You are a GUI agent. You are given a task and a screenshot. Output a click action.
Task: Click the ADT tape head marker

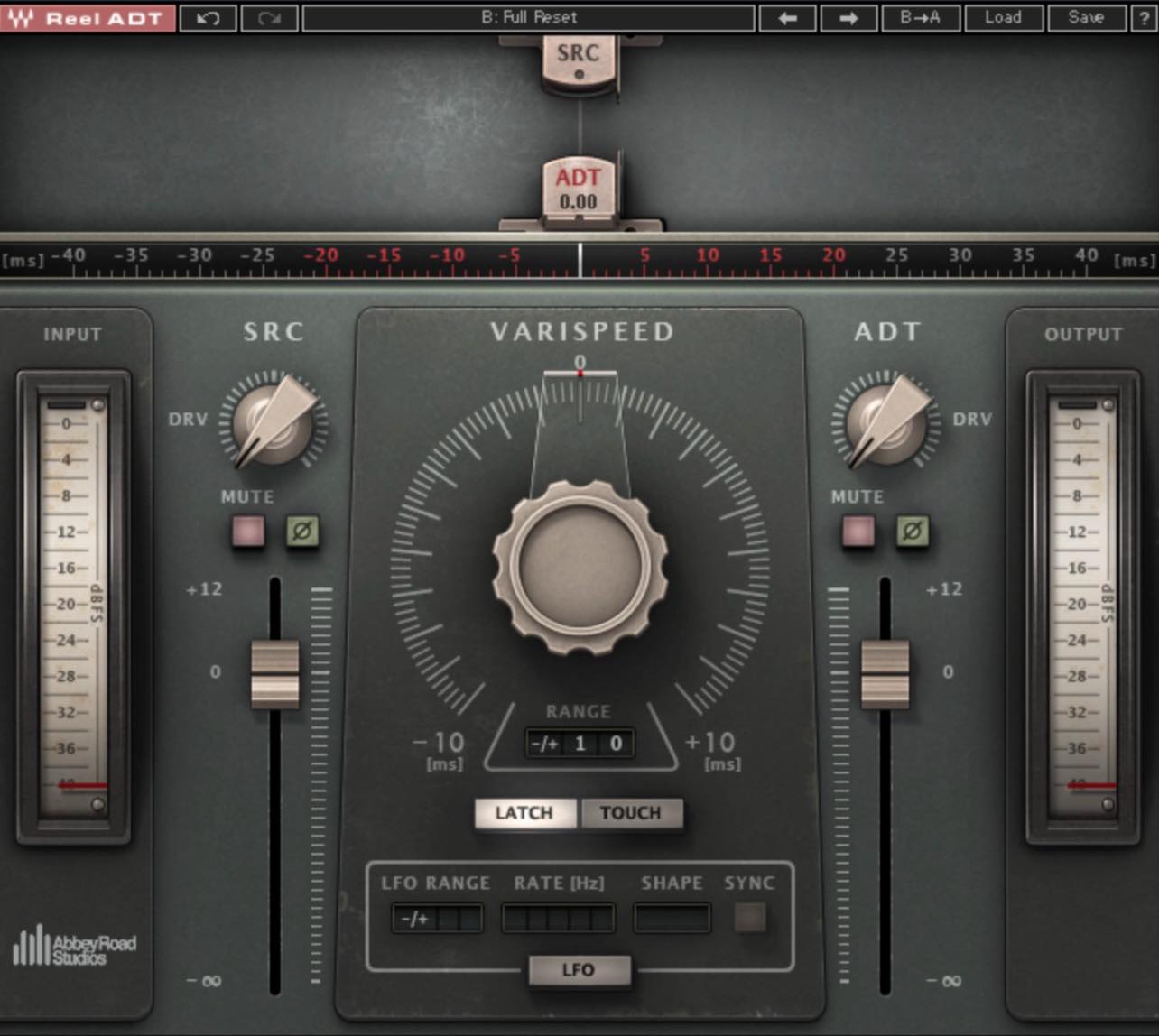pyautogui.click(x=579, y=190)
